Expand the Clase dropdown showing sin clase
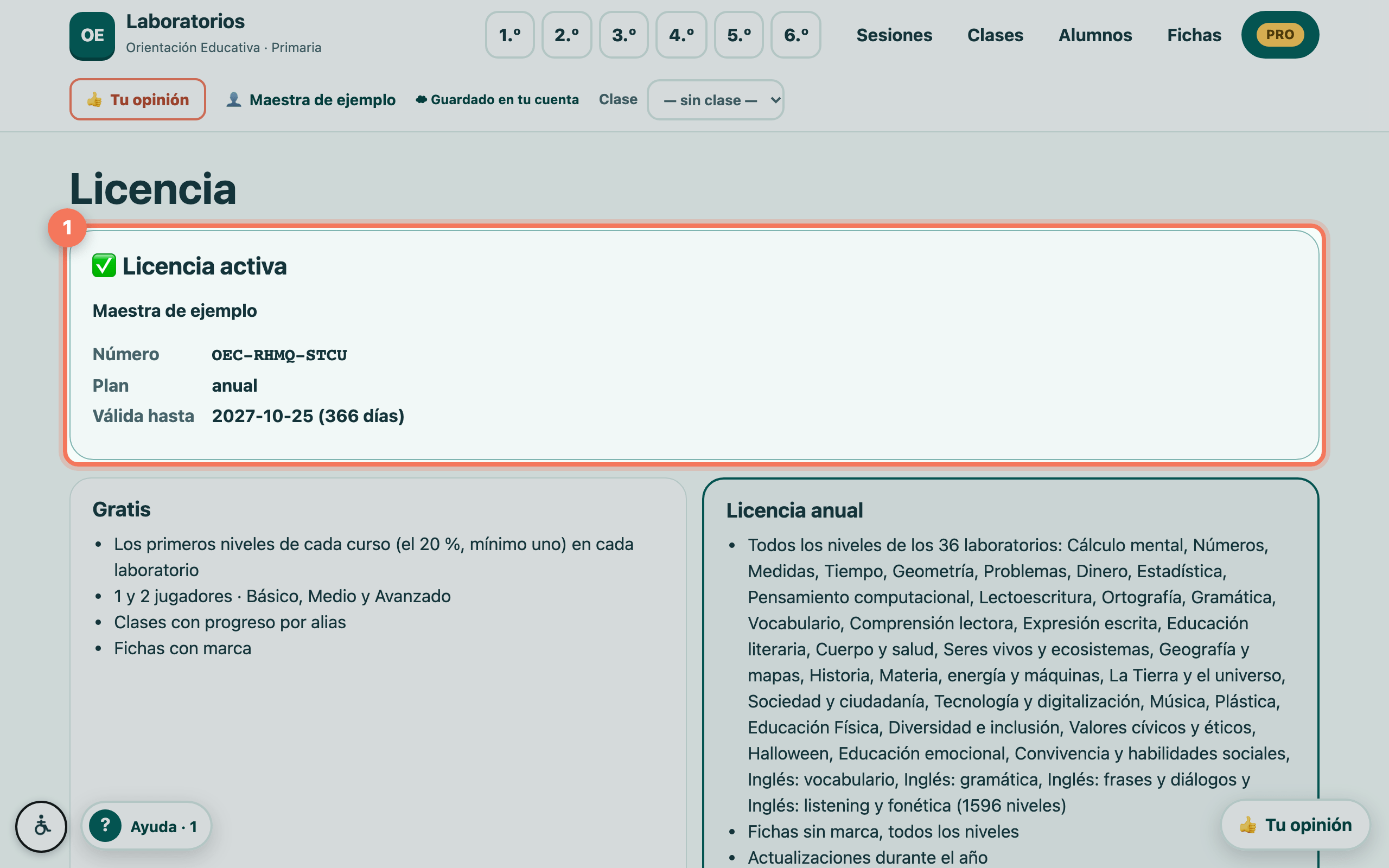1389x868 pixels. tap(715, 100)
